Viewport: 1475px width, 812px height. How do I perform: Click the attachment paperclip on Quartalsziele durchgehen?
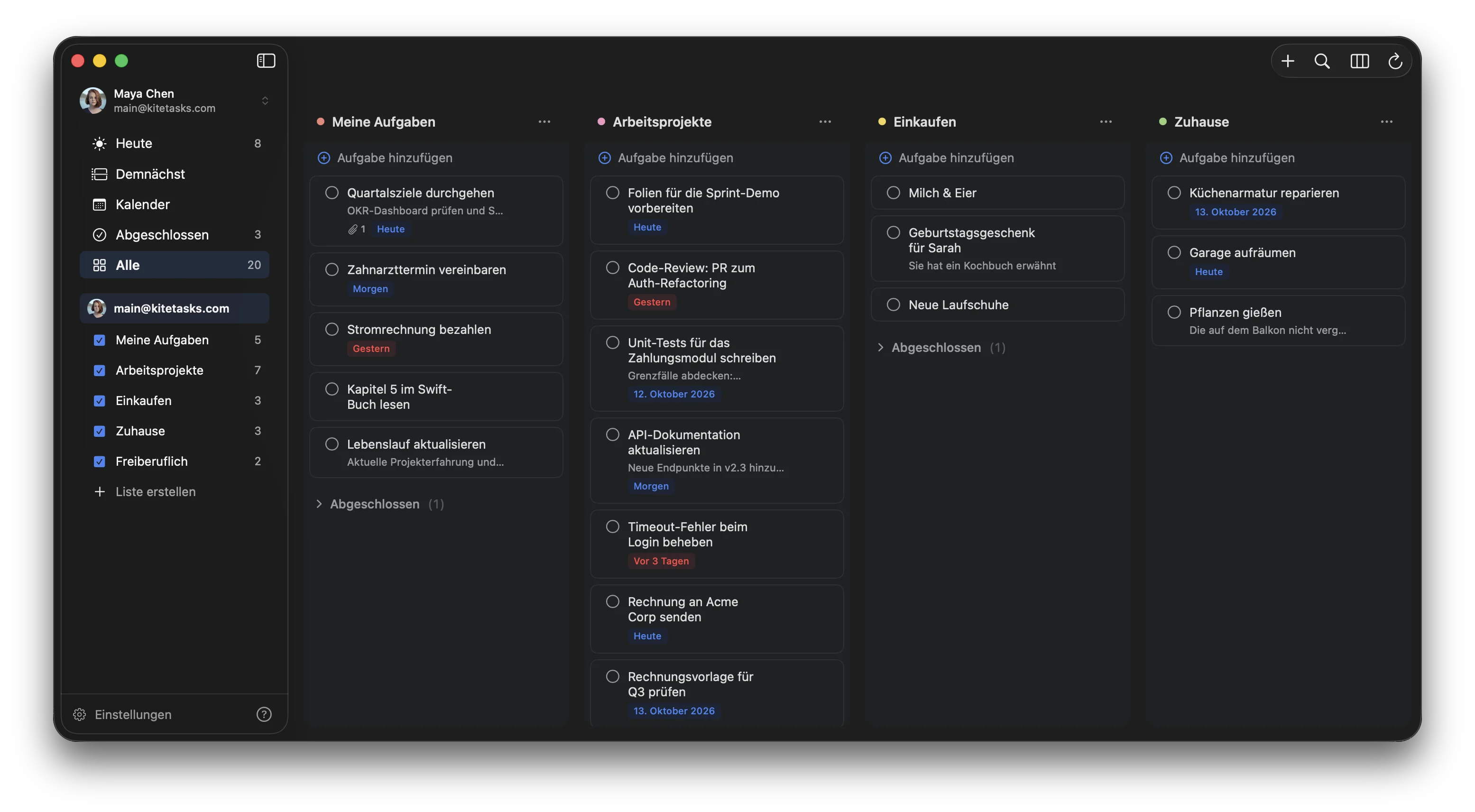click(x=353, y=229)
